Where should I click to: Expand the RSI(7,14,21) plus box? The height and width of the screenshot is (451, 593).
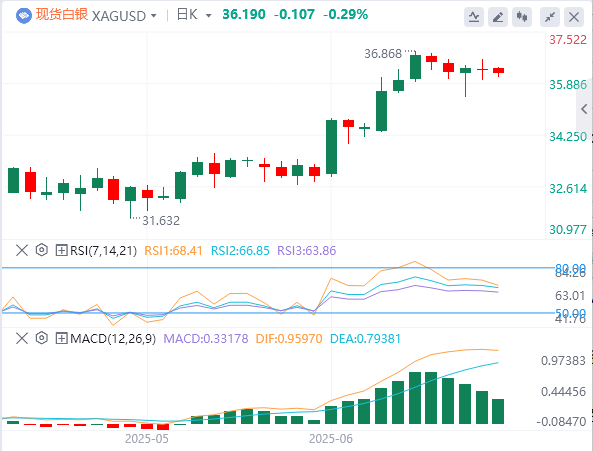point(61,250)
